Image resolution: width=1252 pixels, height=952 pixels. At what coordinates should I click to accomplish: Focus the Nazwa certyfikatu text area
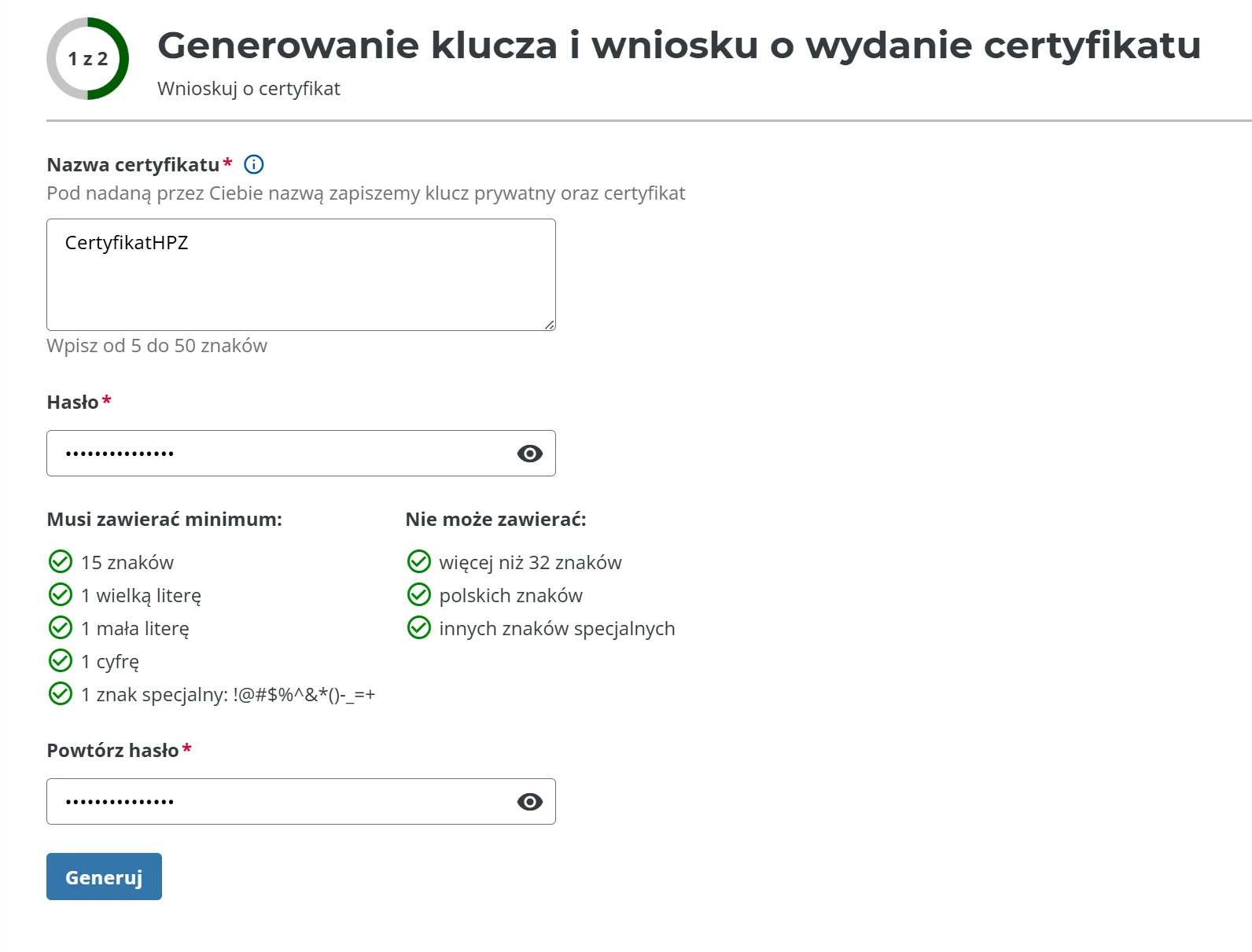tap(300, 274)
